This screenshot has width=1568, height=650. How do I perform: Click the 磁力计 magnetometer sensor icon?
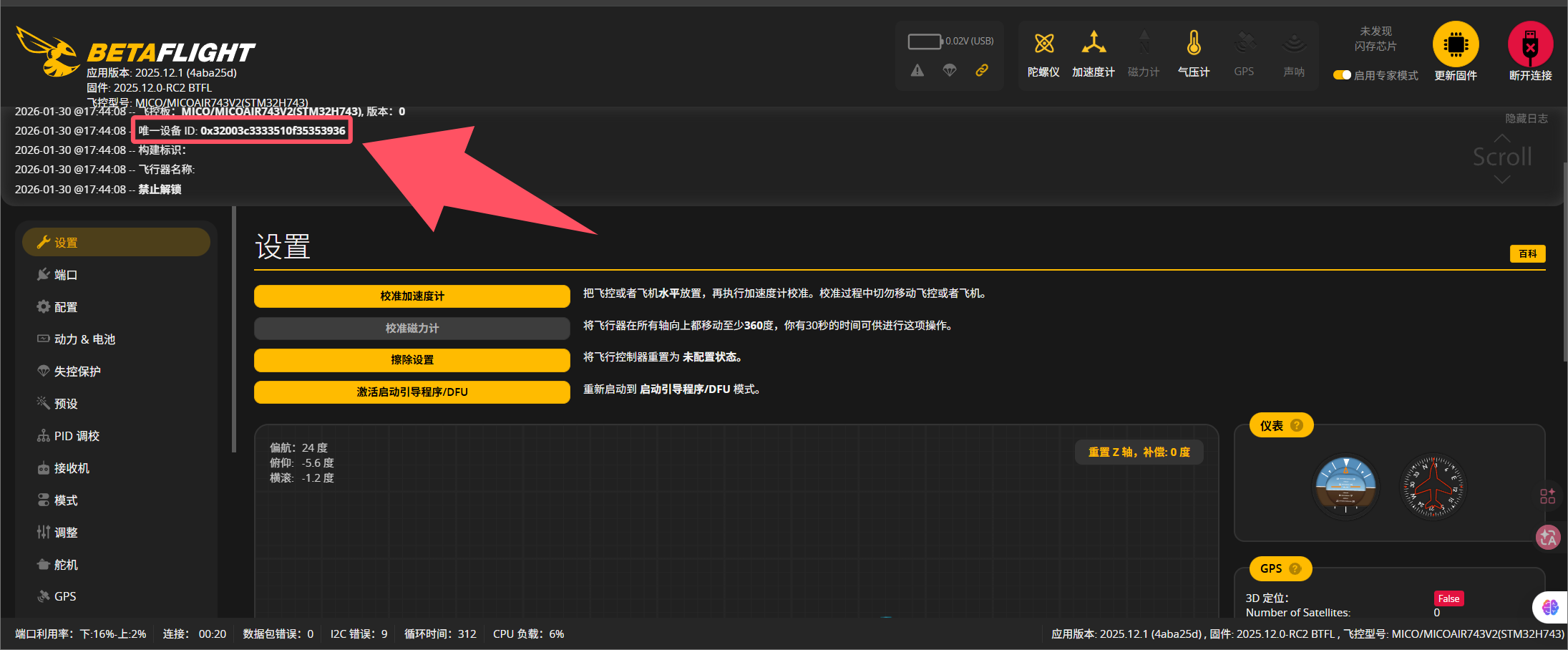click(1144, 44)
